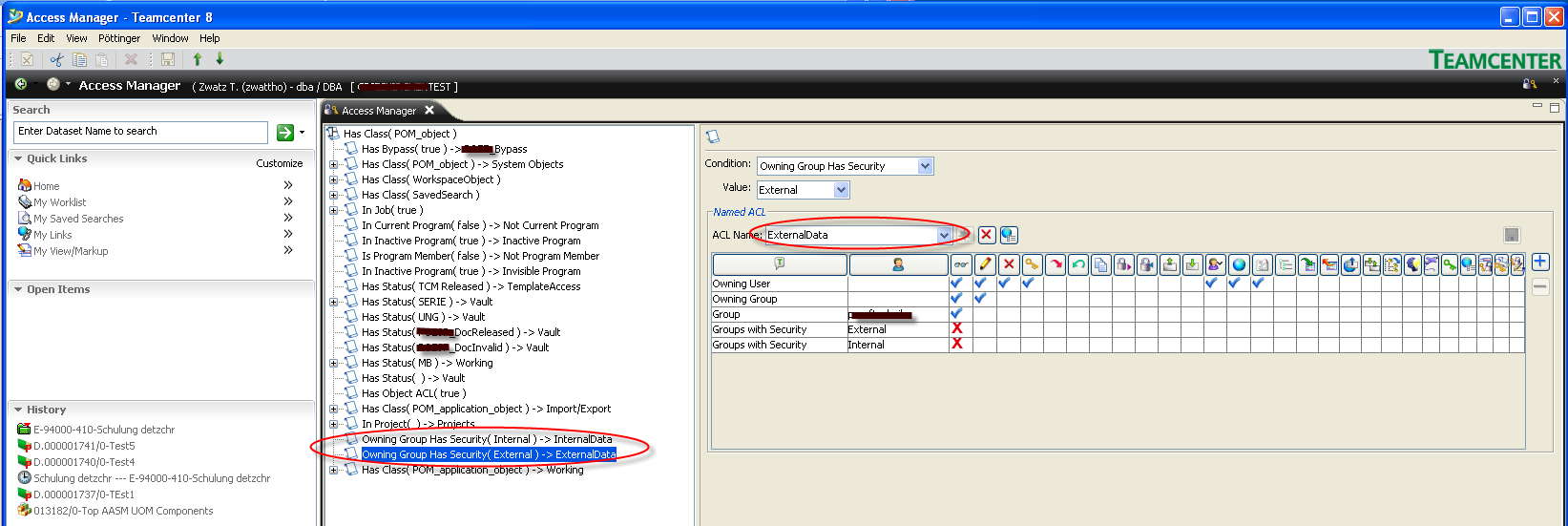The width and height of the screenshot is (1568, 526).
Task: Click Export privilege upload-arrow column header
Action: pos(1169,264)
